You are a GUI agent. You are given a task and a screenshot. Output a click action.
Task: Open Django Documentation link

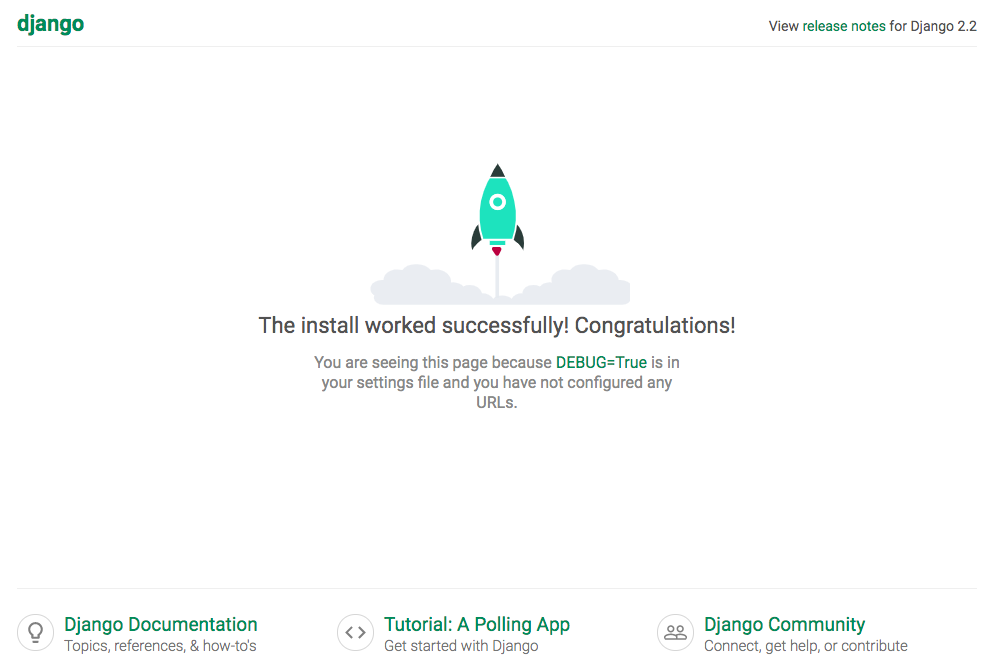161,624
